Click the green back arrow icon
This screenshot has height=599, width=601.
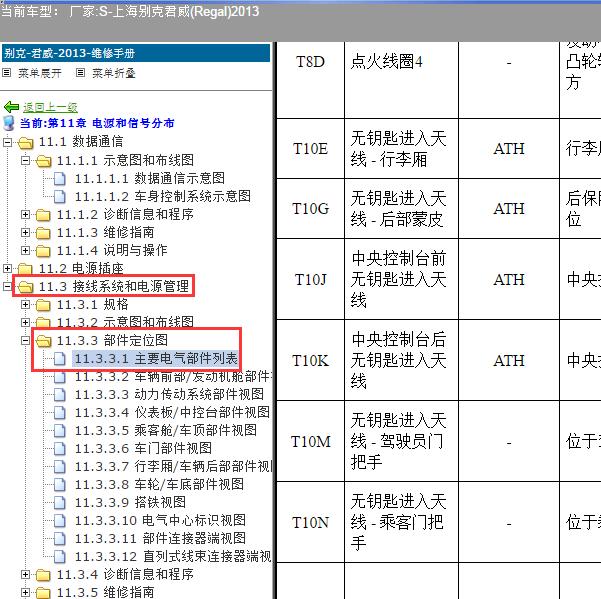(11, 107)
